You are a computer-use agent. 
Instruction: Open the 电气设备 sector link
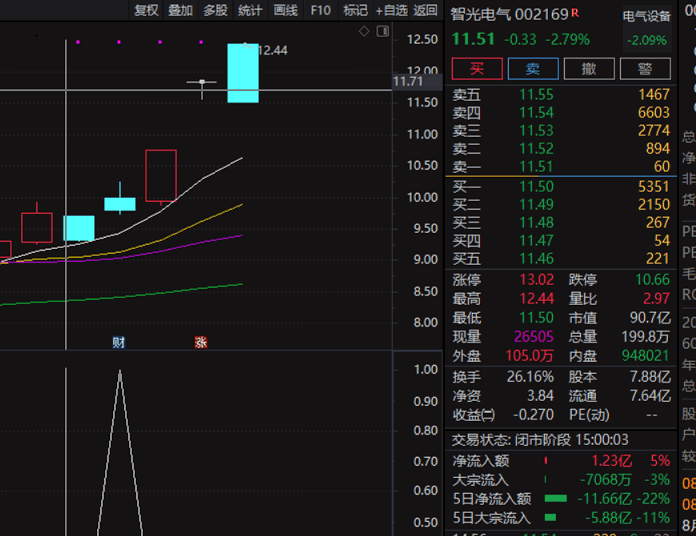click(646, 17)
